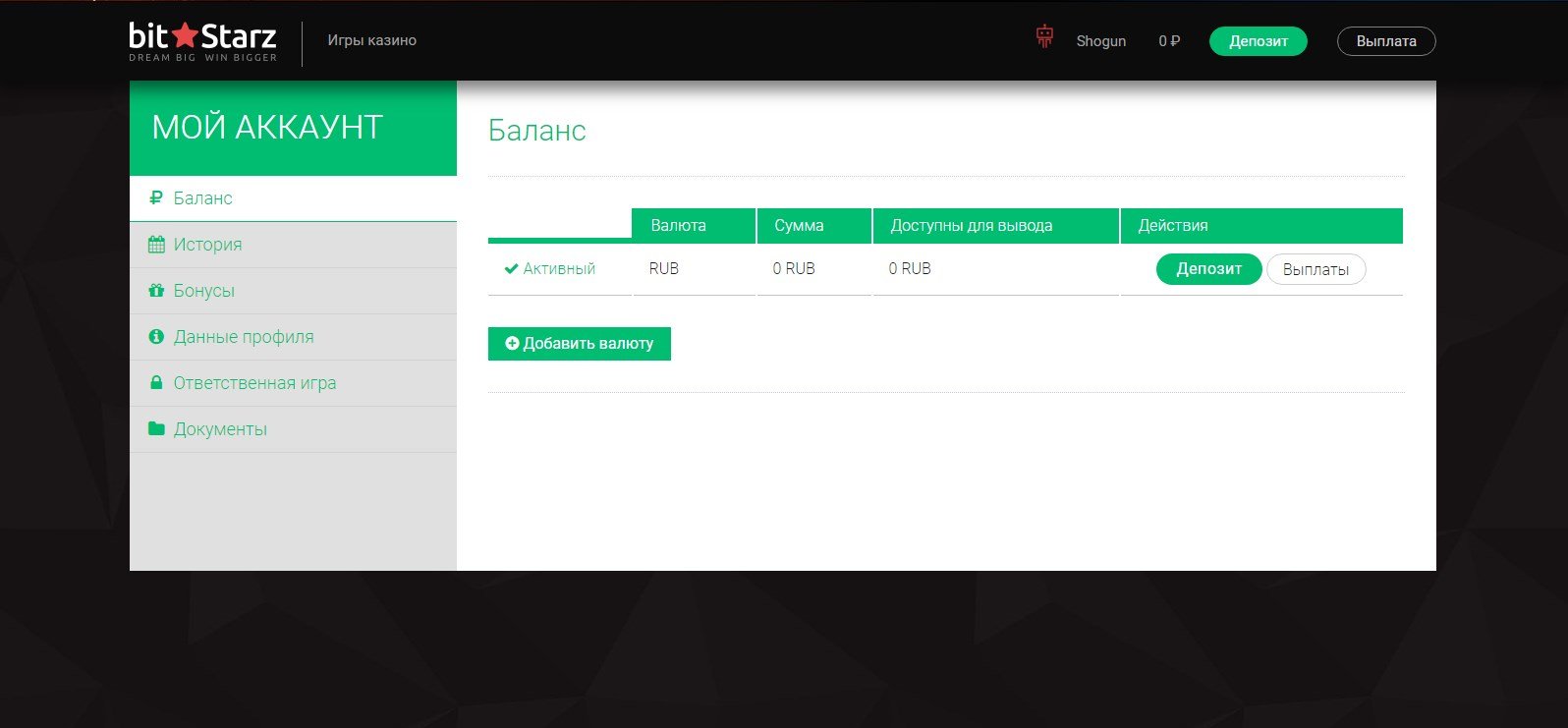Click the ruble icon beside Баланс
1568x728 pixels.
tap(155, 197)
